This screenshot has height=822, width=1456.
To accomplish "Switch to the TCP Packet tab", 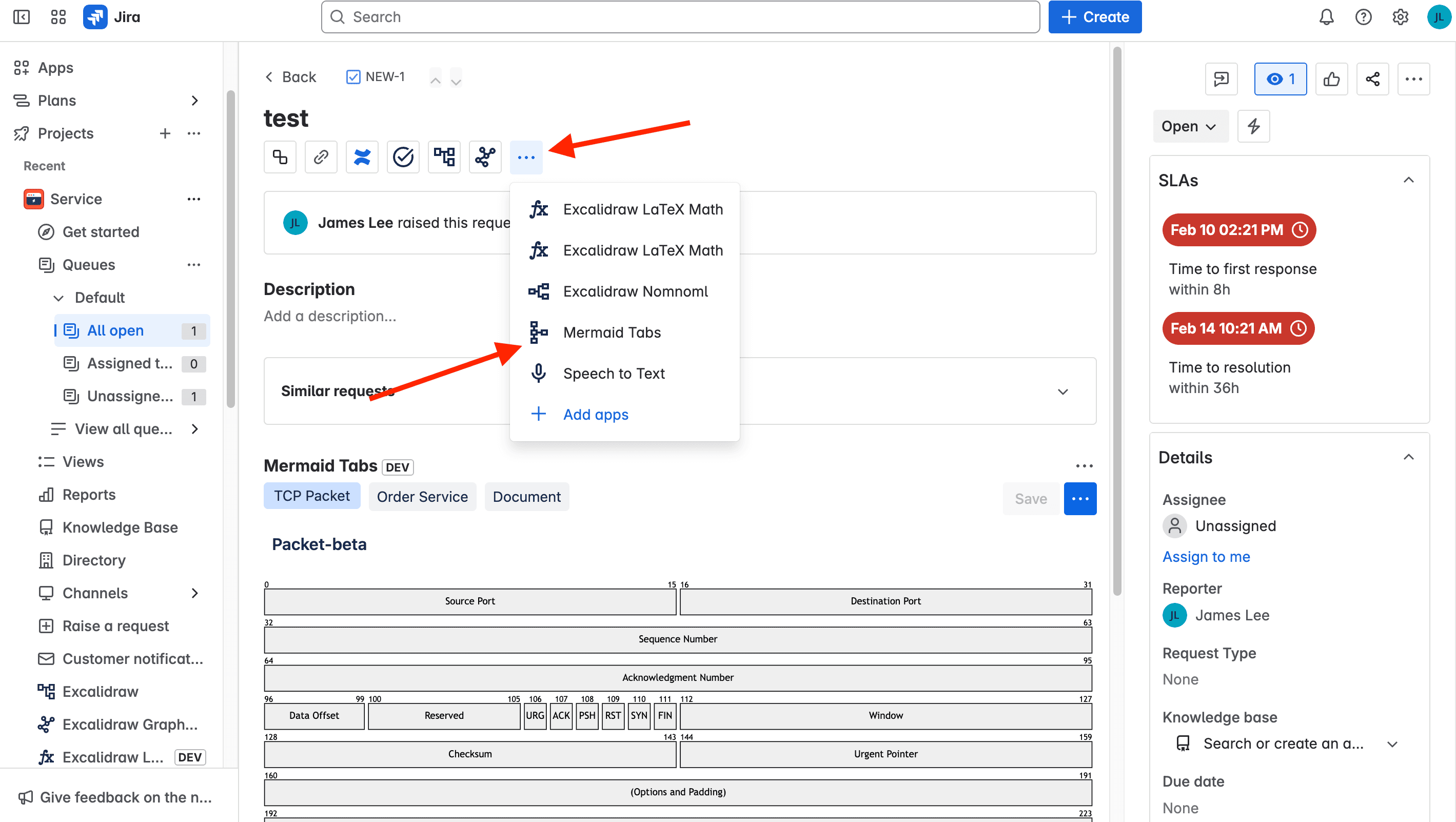I will coord(312,496).
